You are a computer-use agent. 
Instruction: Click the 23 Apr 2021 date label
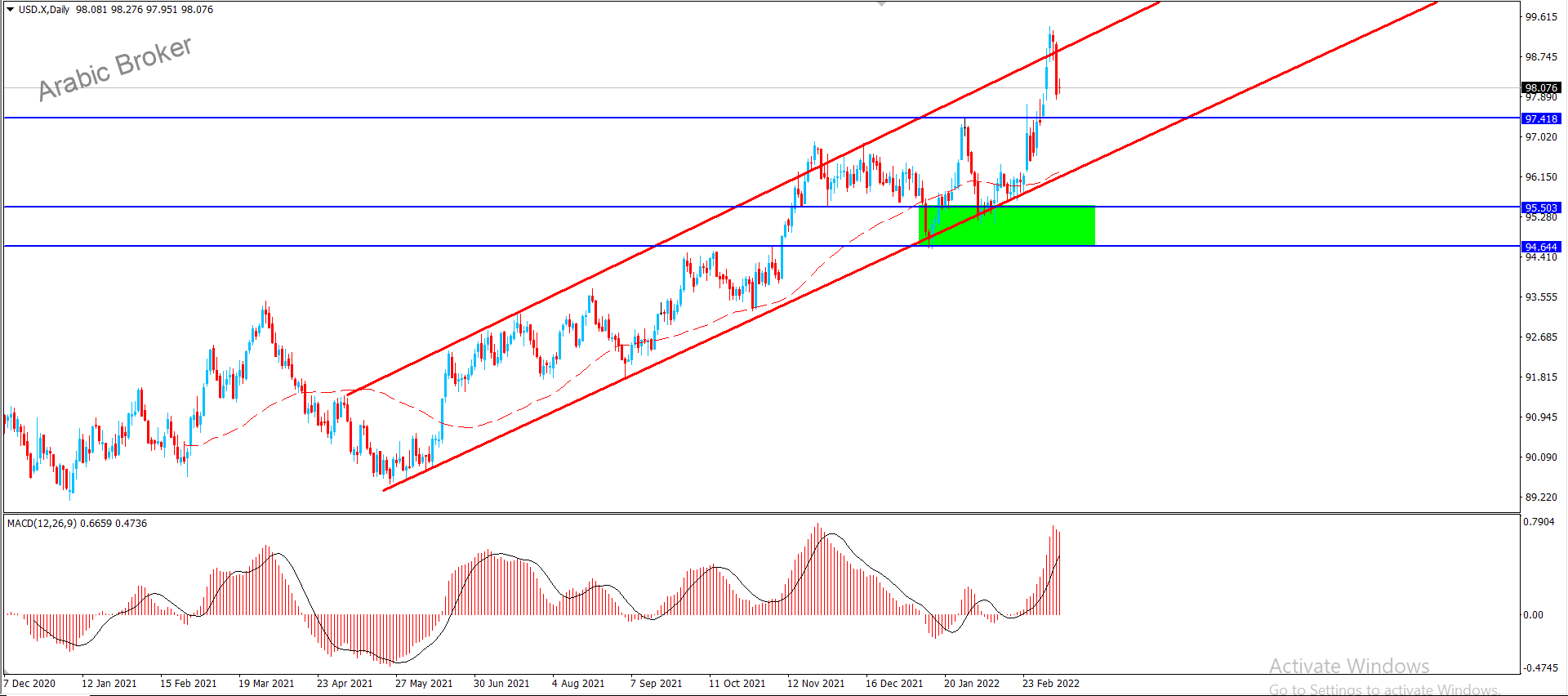pyautogui.click(x=345, y=684)
